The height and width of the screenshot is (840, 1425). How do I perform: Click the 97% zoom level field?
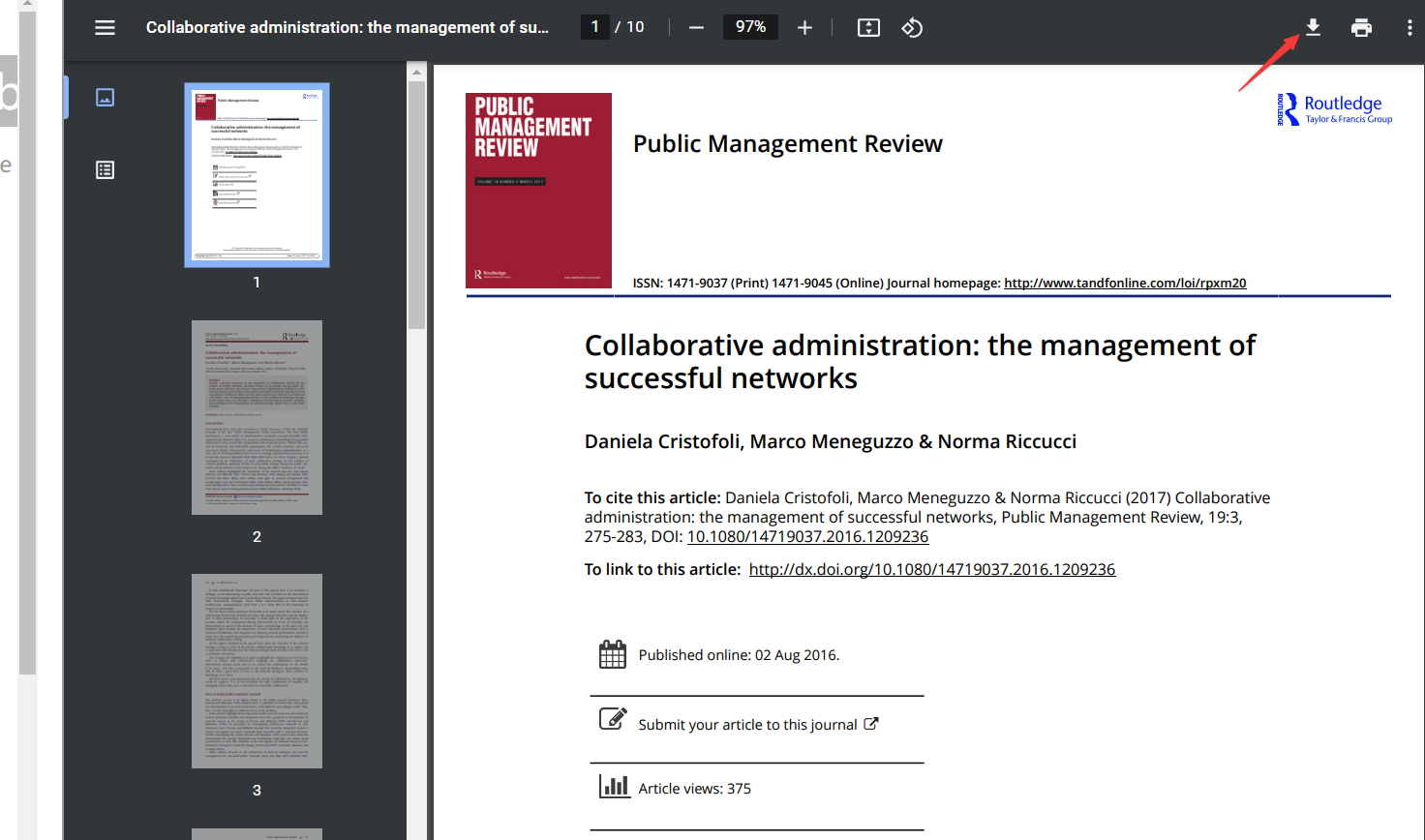(x=750, y=27)
